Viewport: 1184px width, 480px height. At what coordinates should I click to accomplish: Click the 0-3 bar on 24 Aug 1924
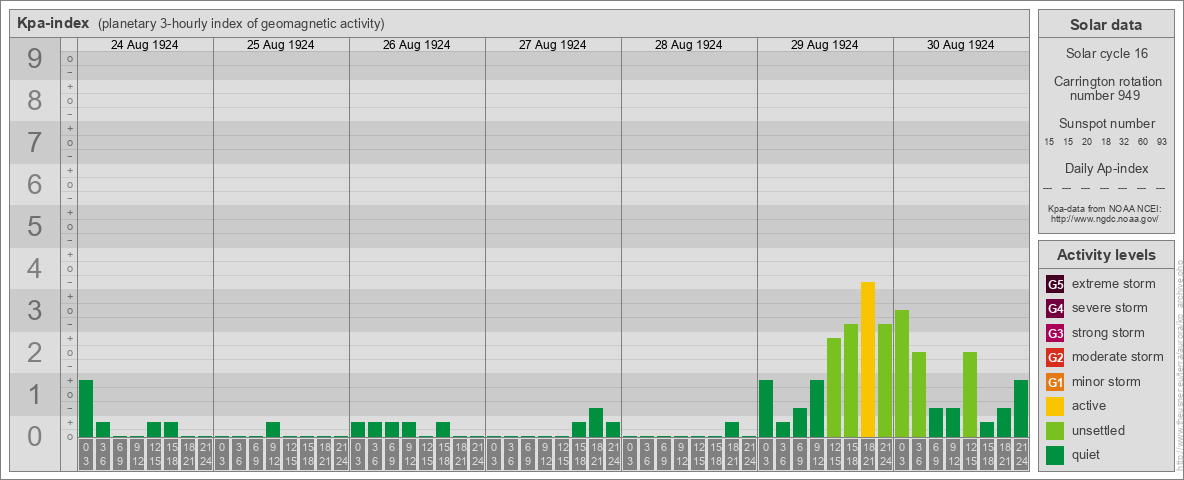[x=86, y=408]
